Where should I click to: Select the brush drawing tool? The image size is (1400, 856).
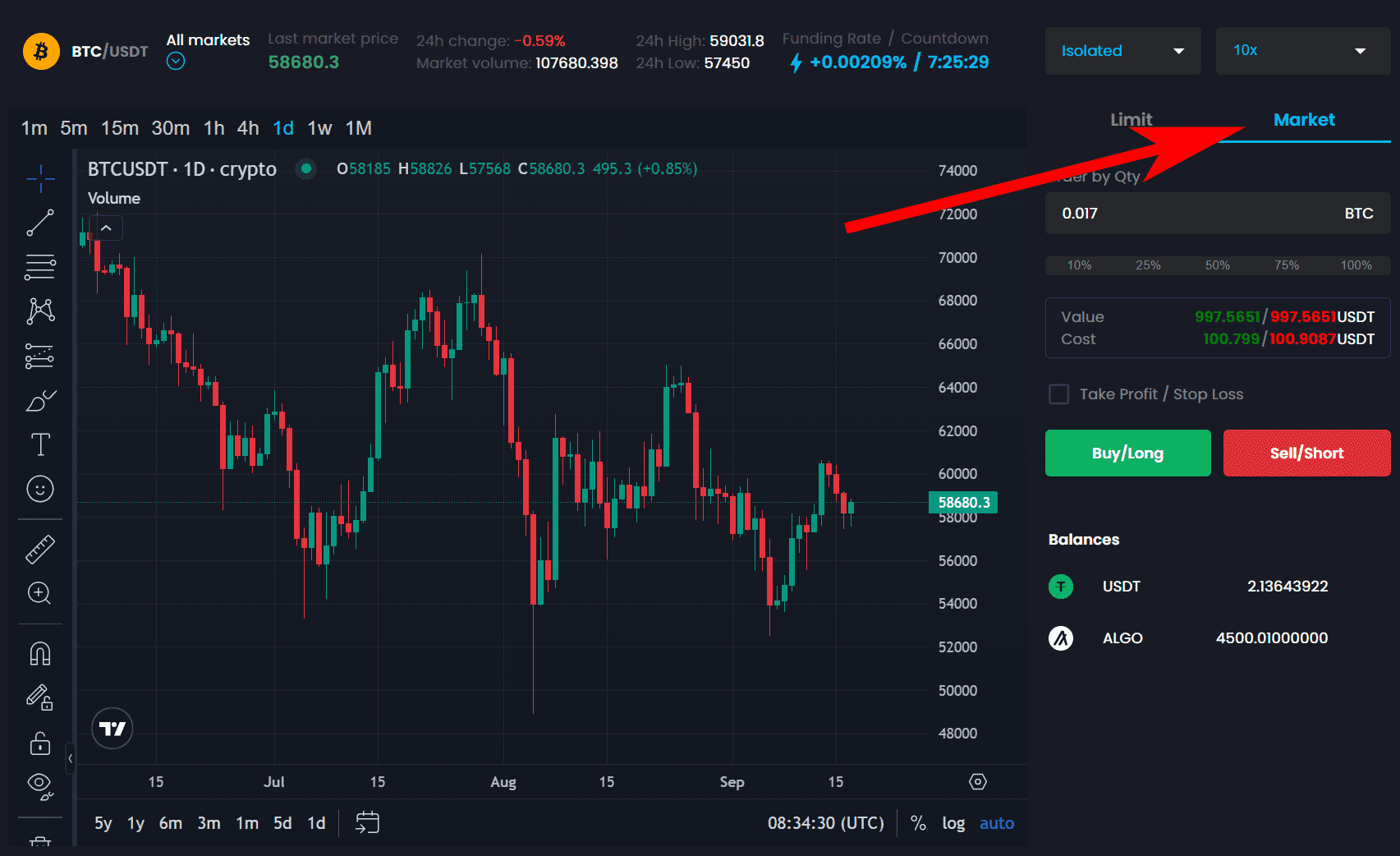[x=40, y=400]
